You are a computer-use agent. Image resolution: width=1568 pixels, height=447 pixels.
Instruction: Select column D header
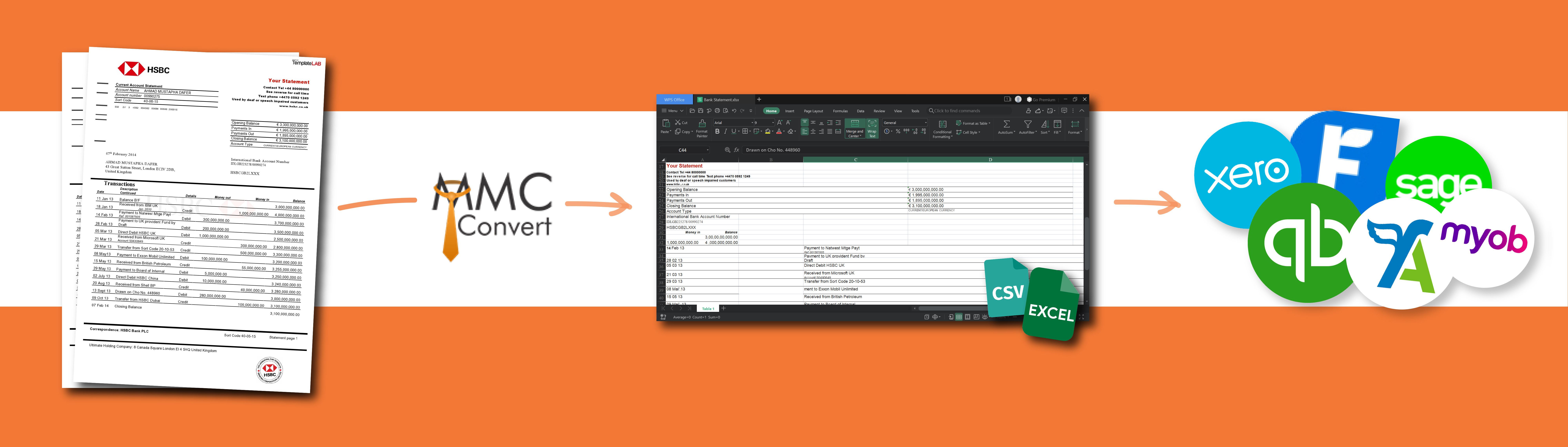990,159
